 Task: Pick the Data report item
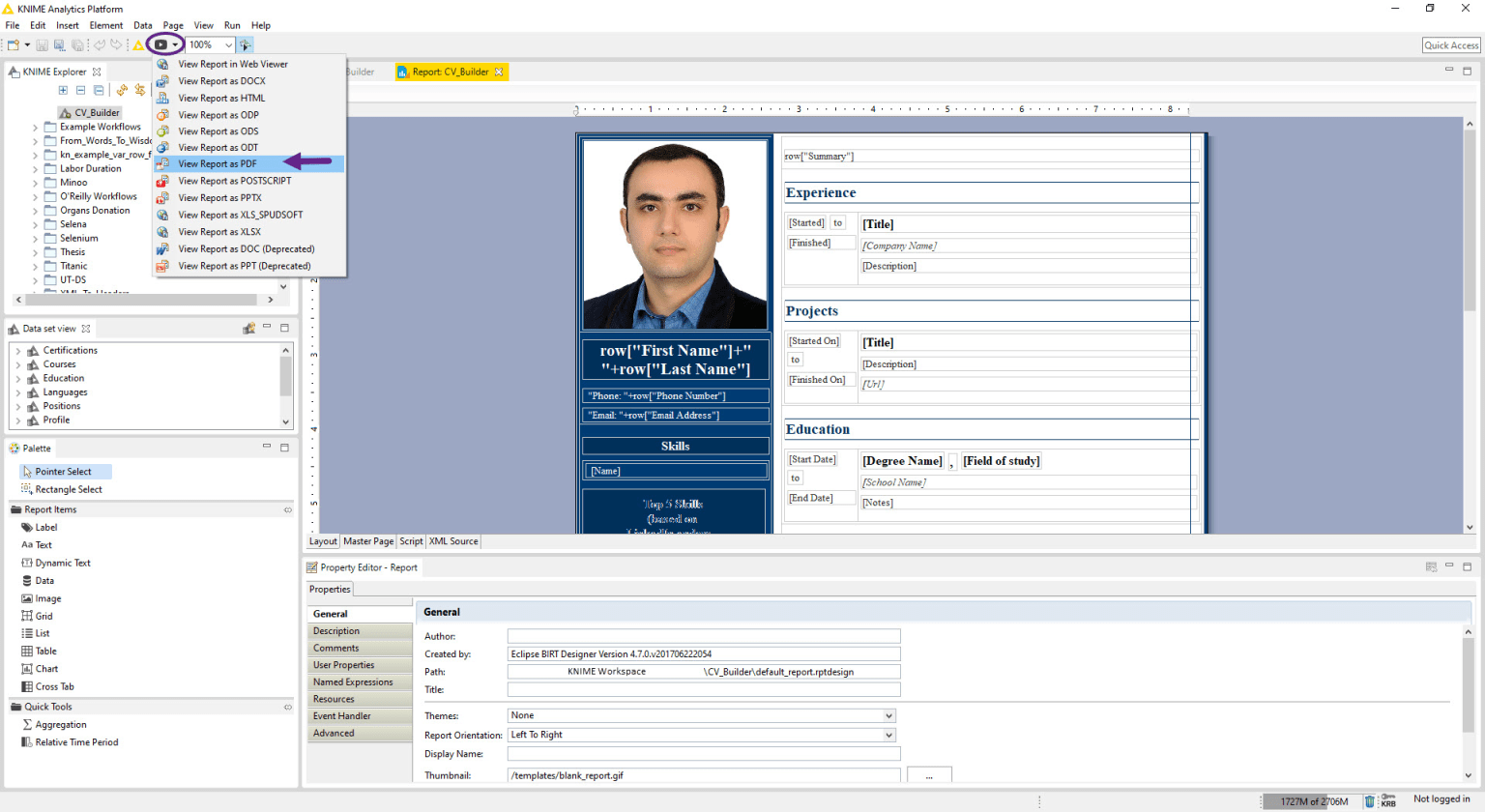pyautogui.click(x=38, y=581)
